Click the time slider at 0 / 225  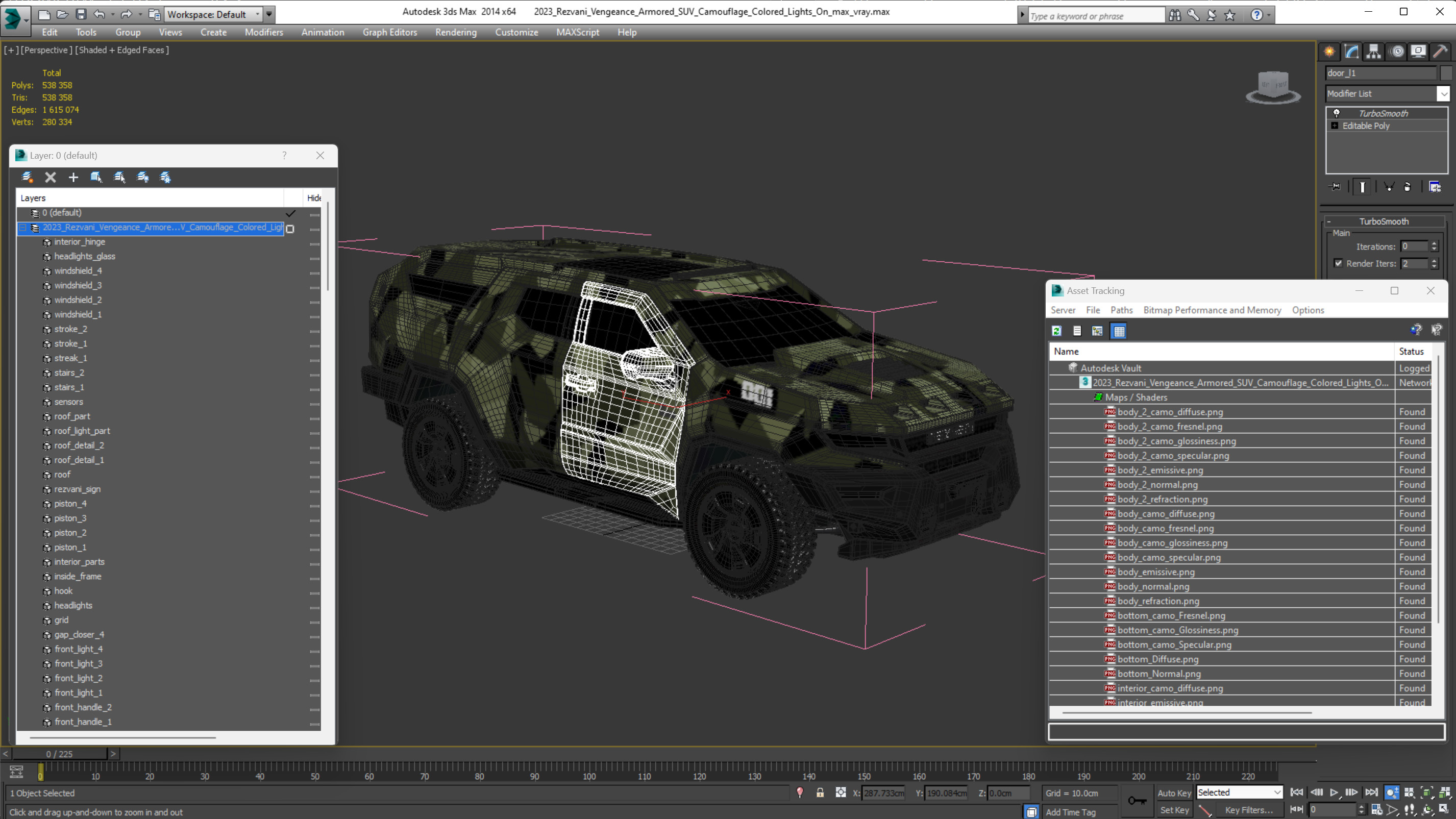point(59,754)
